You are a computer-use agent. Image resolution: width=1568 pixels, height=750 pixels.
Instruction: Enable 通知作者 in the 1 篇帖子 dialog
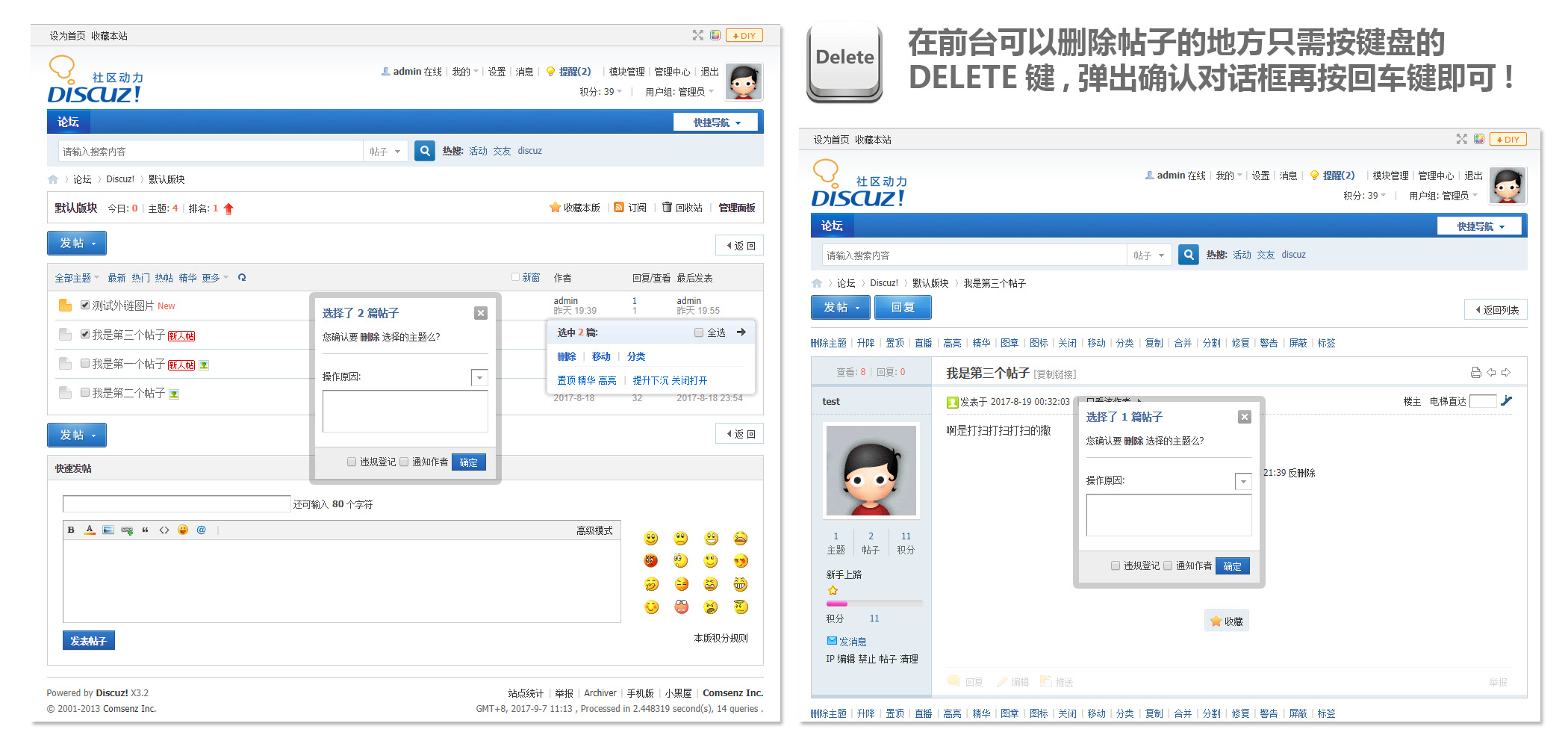click(x=1168, y=566)
